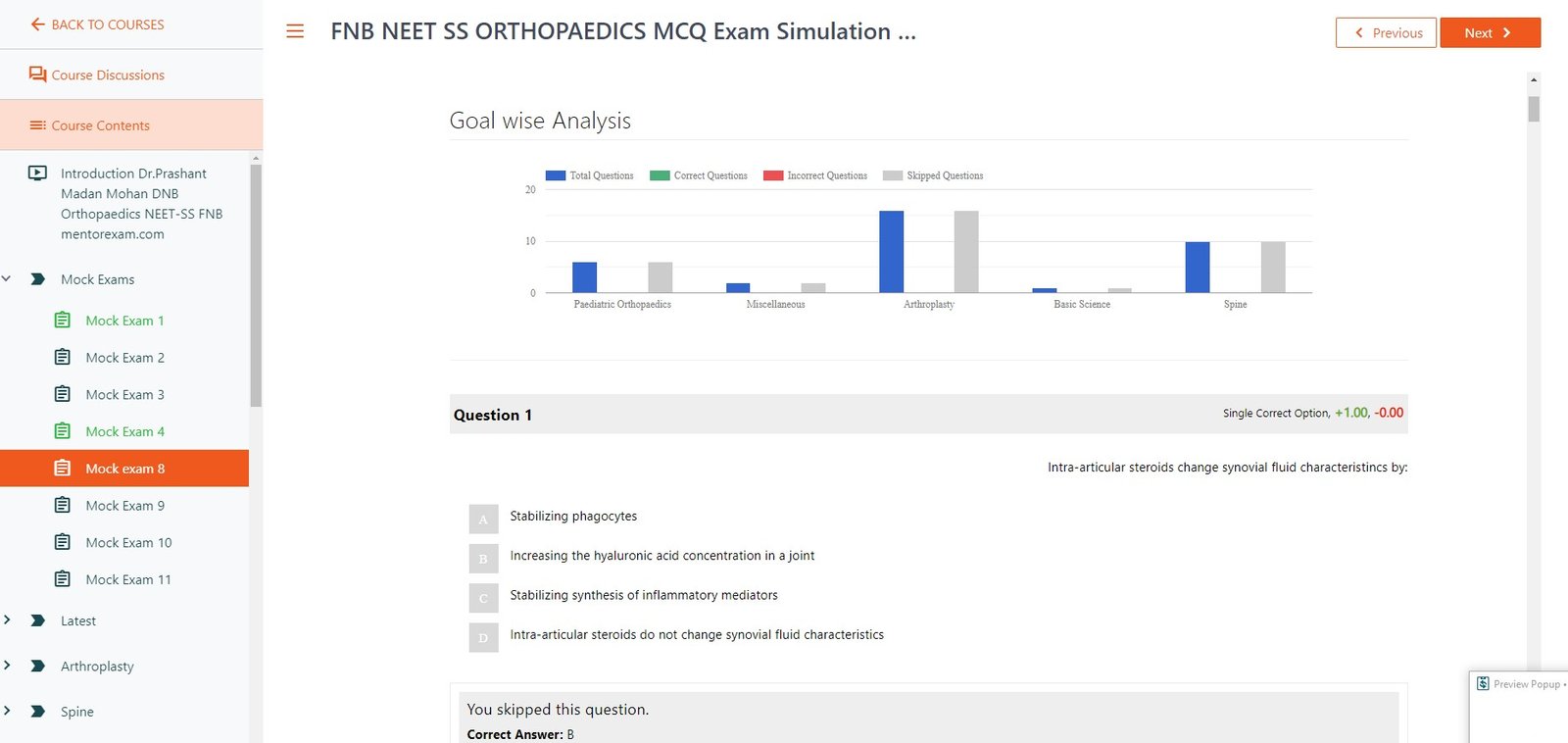Image resolution: width=1568 pixels, height=743 pixels.
Task: Click the Previous button
Action: tap(1386, 32)
